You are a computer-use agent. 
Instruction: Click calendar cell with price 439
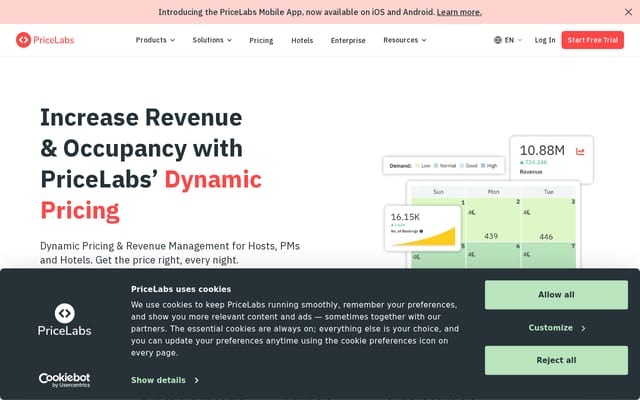coord(493,220)
